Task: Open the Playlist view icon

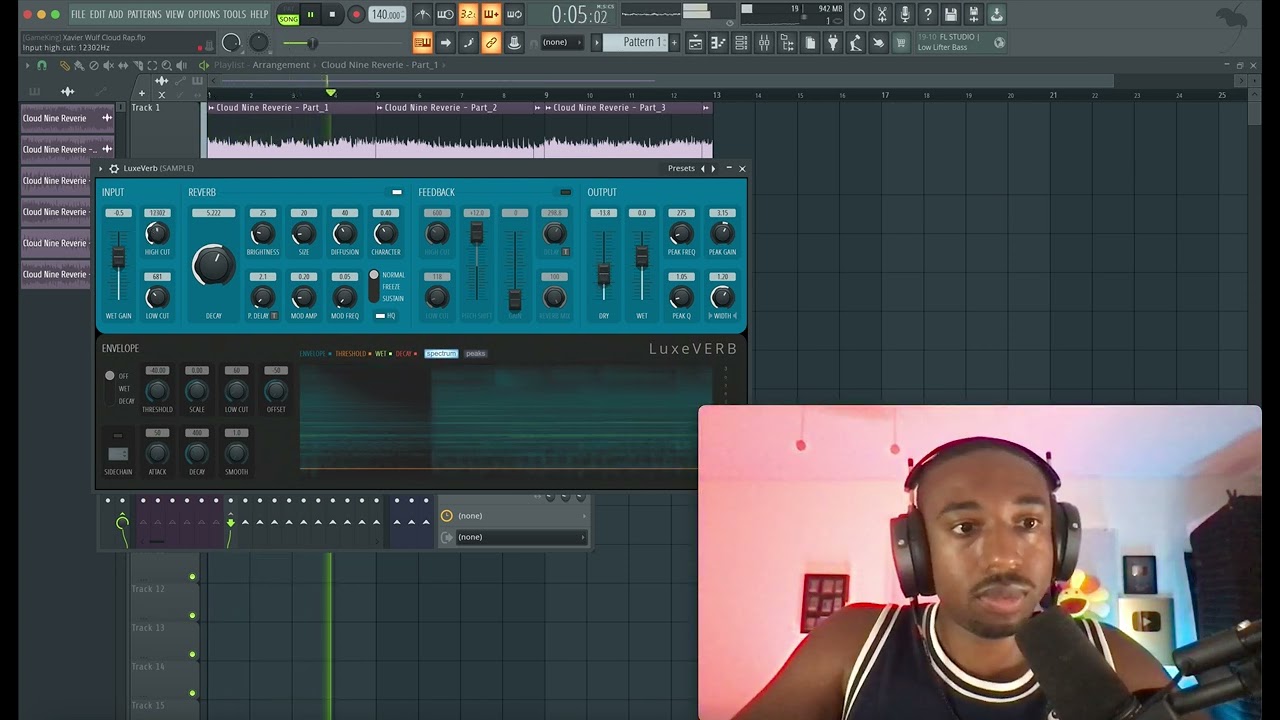Action: 695,42
